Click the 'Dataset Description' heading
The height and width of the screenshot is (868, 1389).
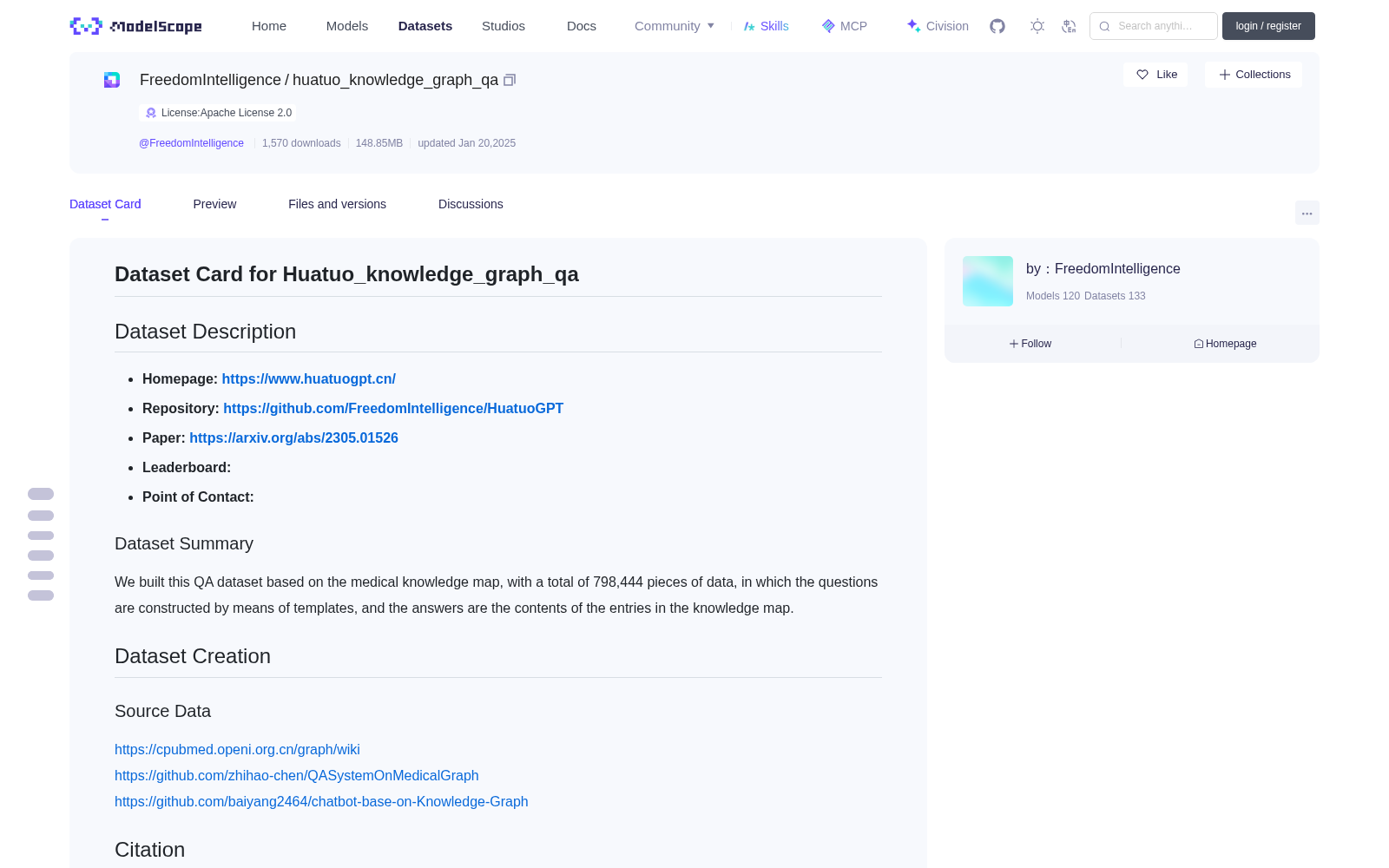click(x=206, y=332)
